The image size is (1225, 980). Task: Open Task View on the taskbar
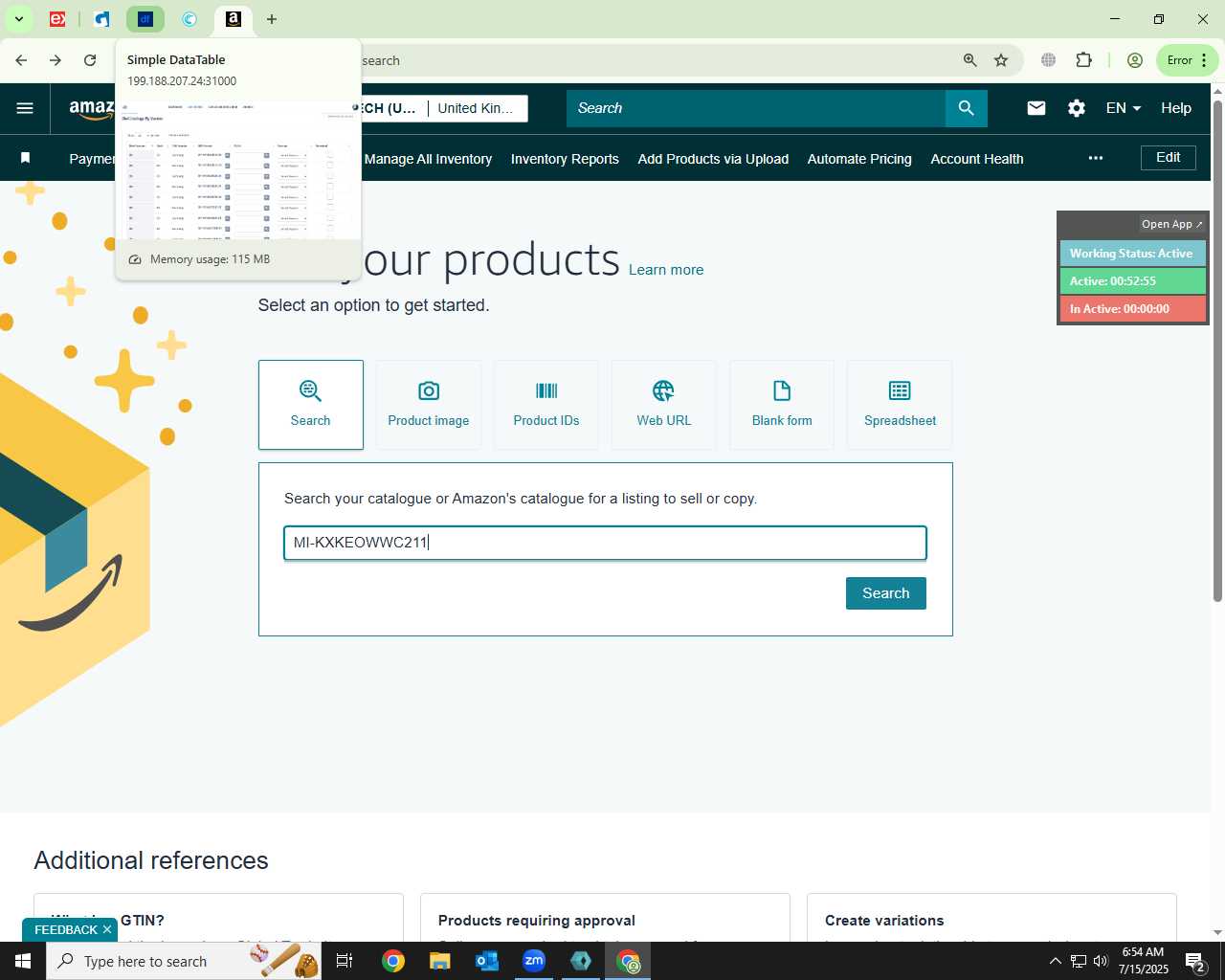pos(345,961)
